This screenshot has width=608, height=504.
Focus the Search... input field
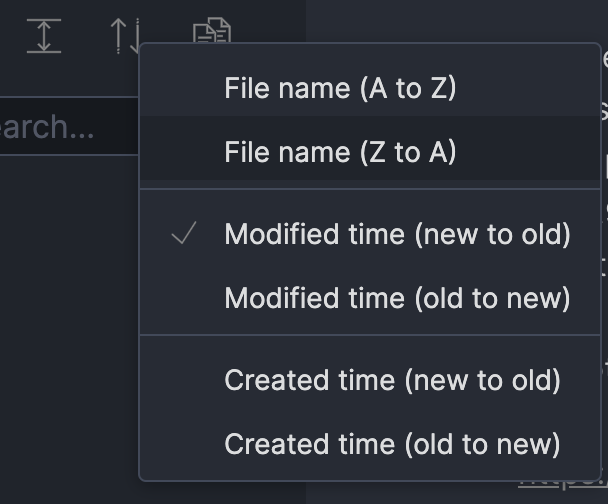coord(69,126)
